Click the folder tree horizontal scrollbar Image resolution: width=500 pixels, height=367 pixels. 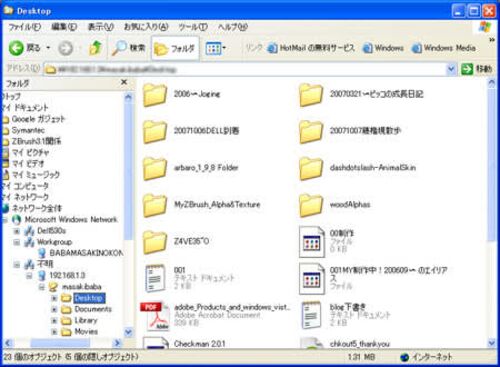[62, 343]
